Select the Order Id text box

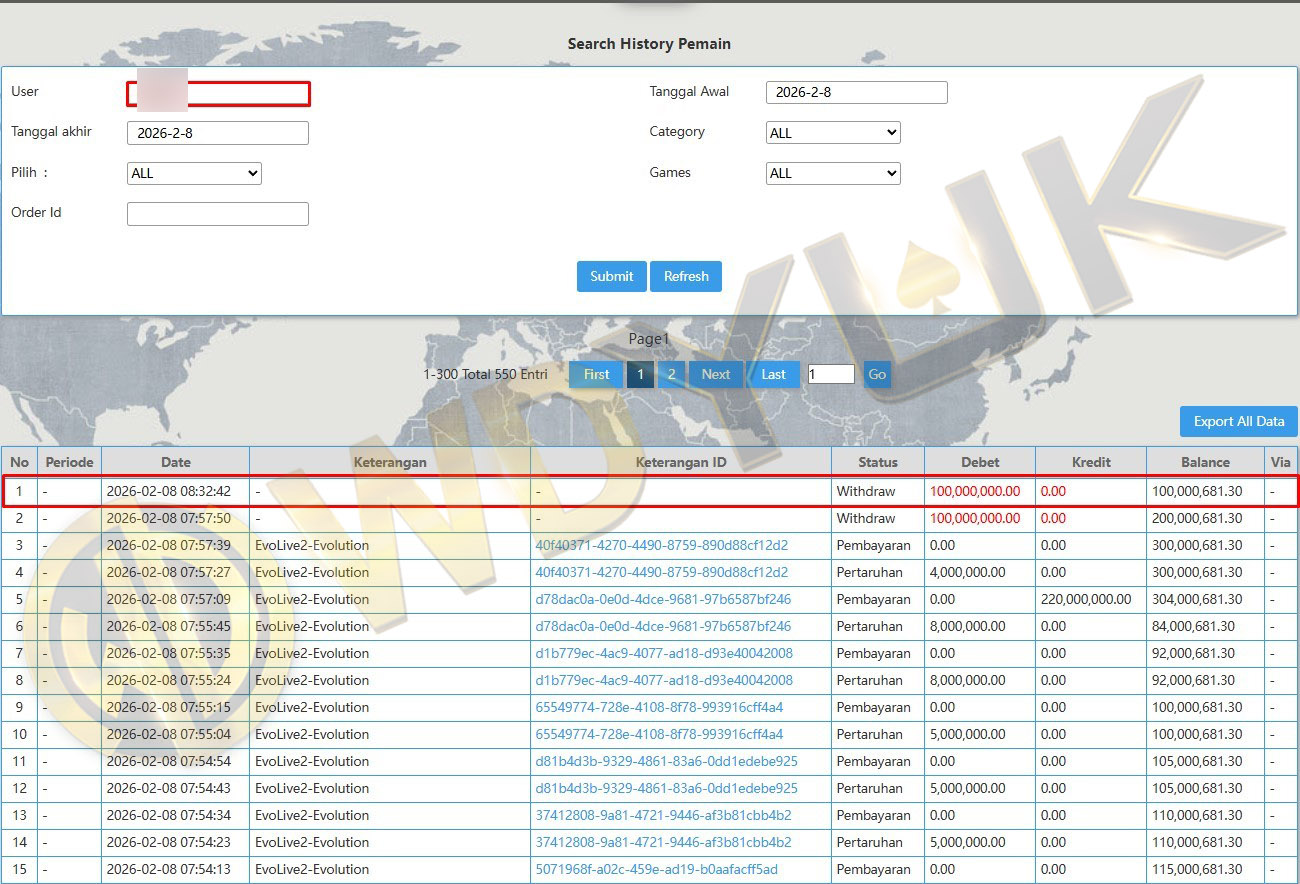tap(218, 213)
